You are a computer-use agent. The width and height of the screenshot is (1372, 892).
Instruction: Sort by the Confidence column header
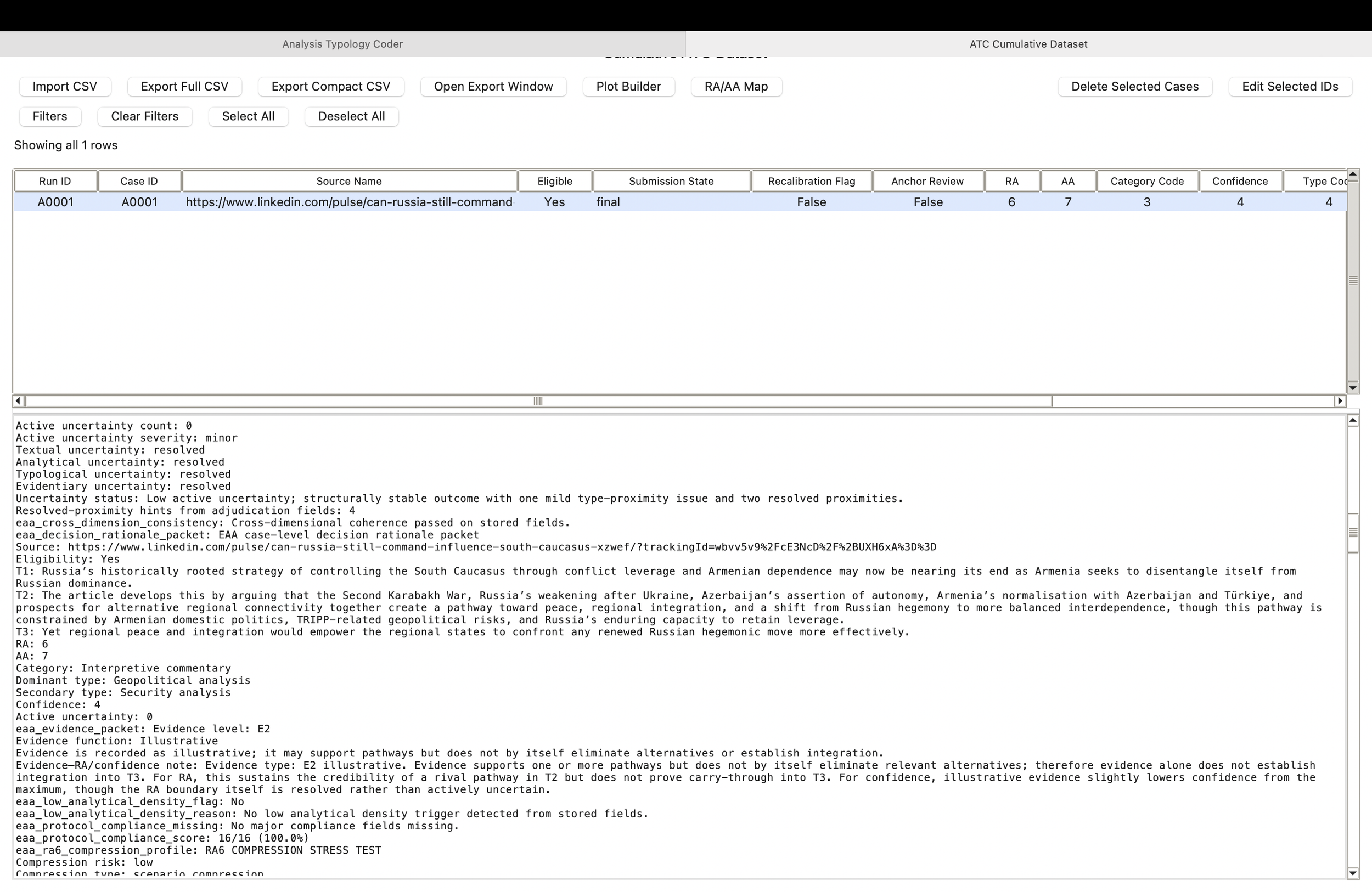[1240, 180]
